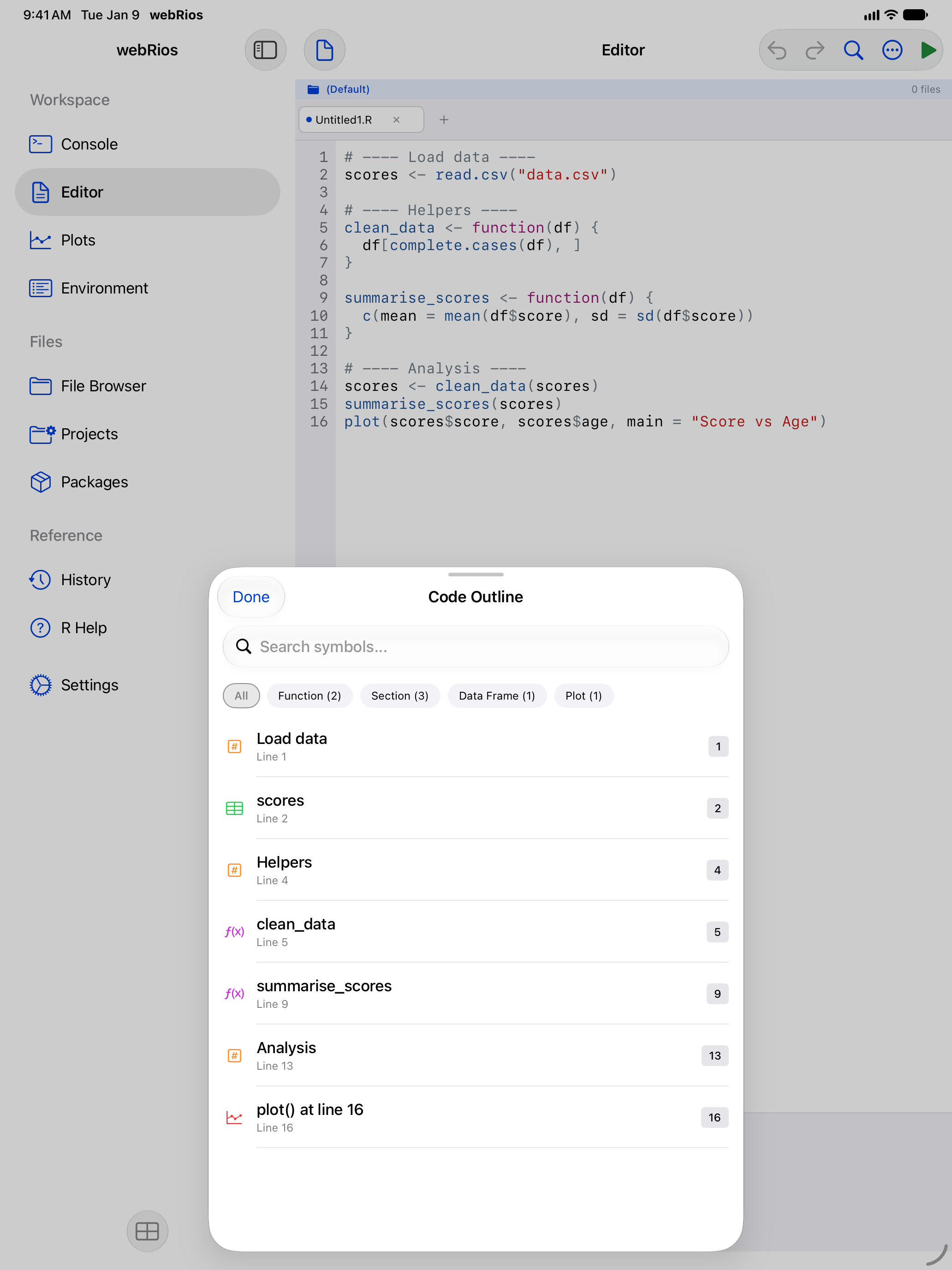The image size is (952, 1270).
Task: Click the layout grid icon at bottom
Action: (x=148, y=1231)
